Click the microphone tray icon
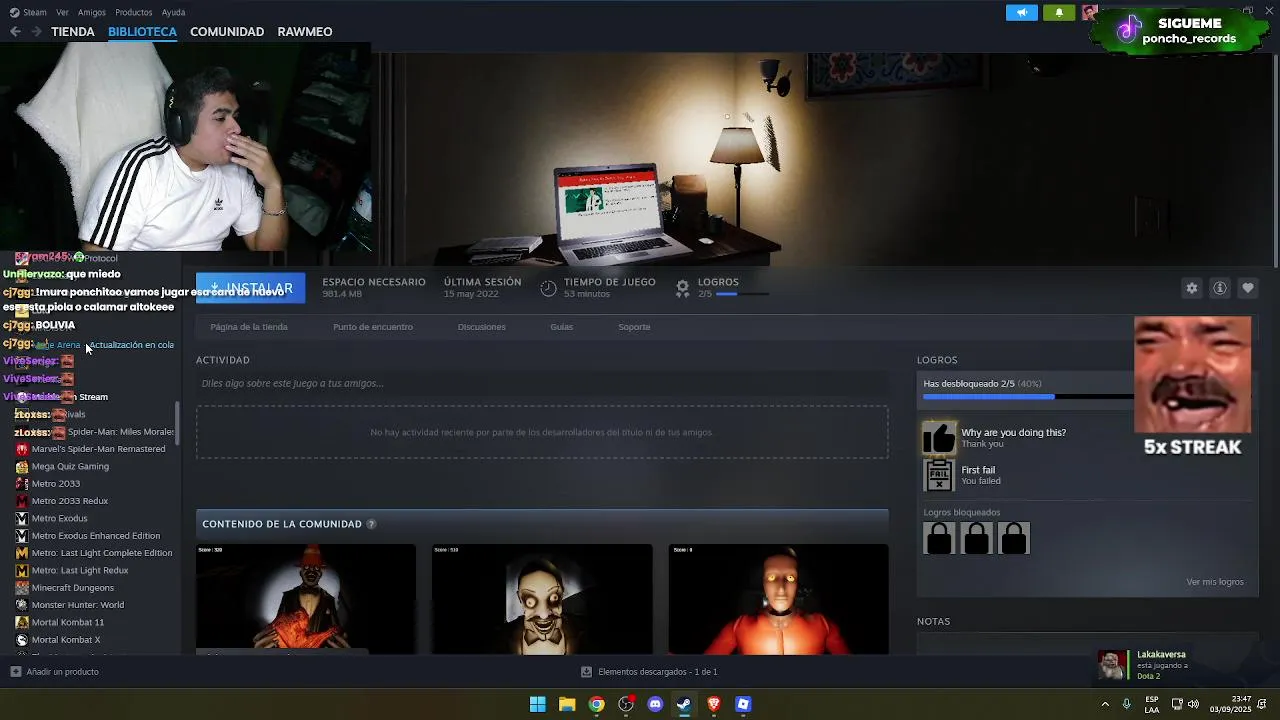This screenshot has width=1280, height=720. [x=1127, y=704]
